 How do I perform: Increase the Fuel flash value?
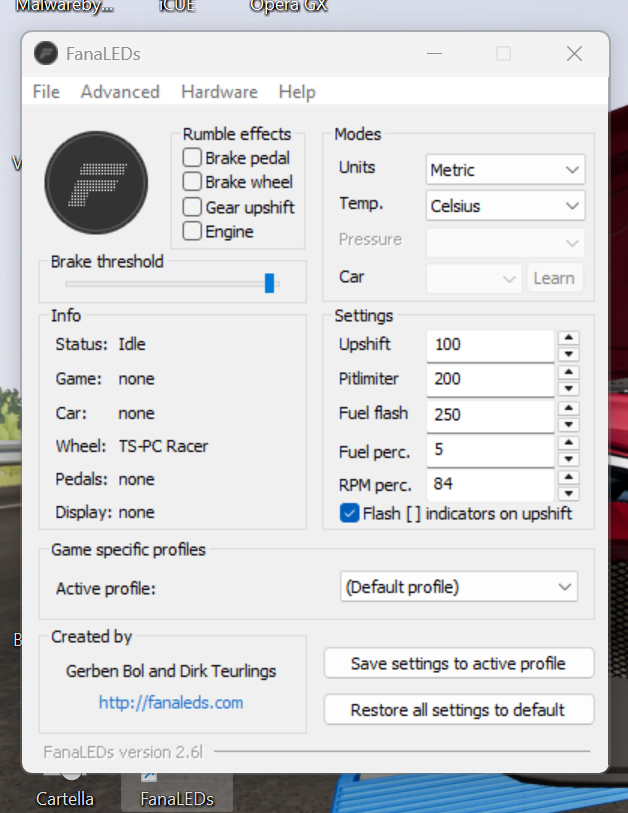[569, 408]
